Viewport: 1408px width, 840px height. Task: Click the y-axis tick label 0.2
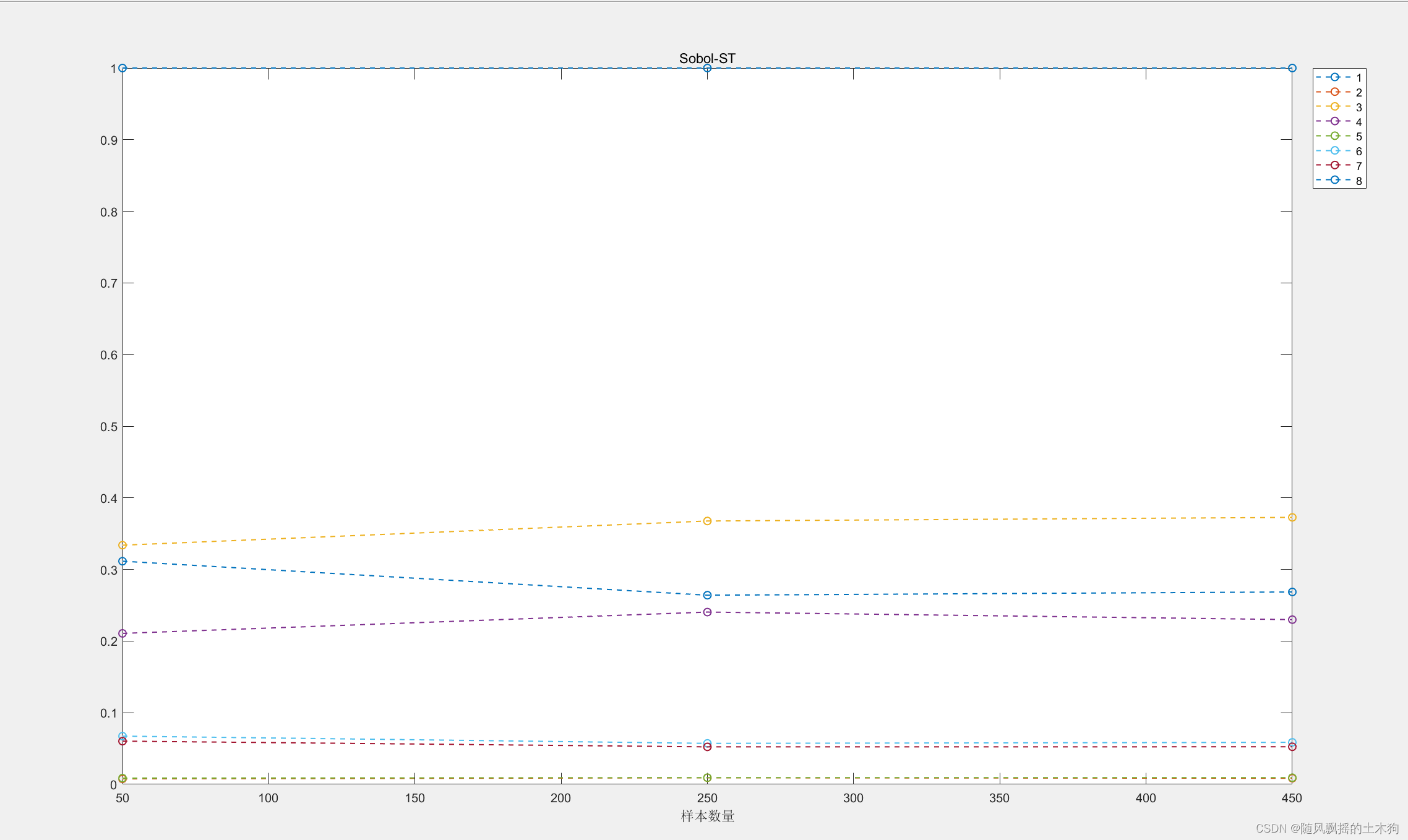point(109,641)
